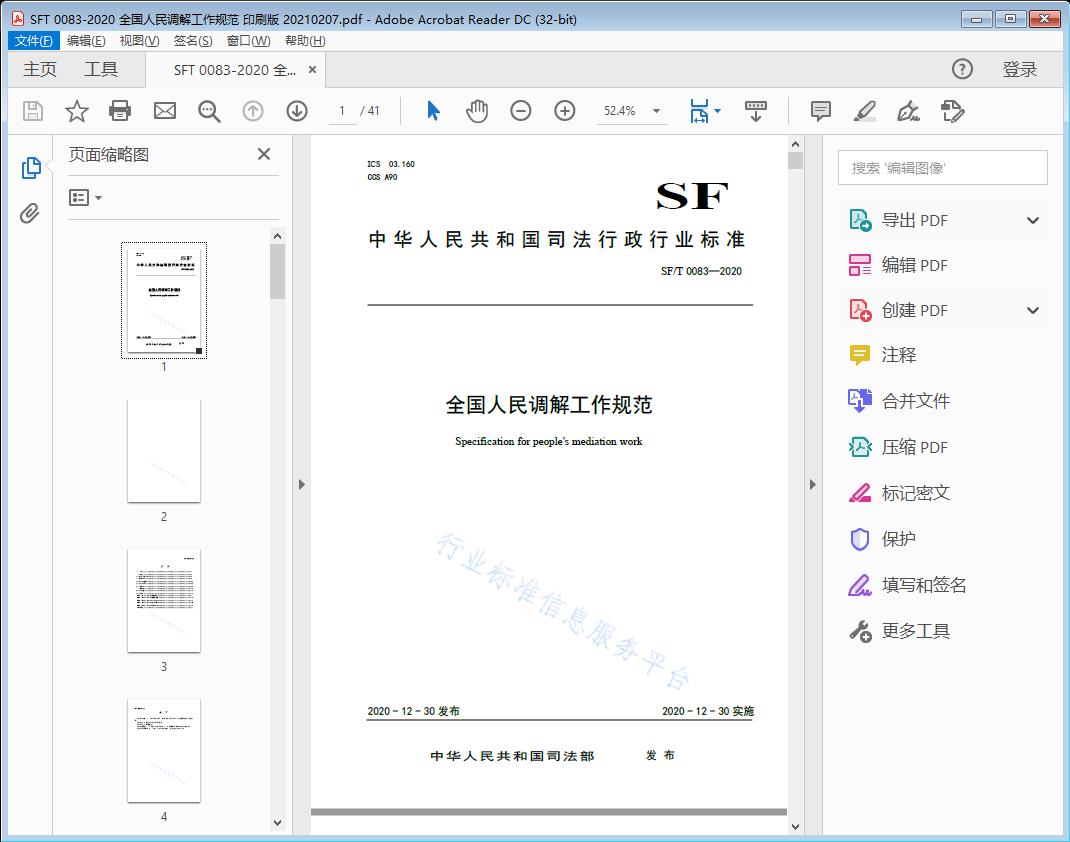Expand the 导出 PDF options chevron
The height and width of the screenshot is (842, 1070).
1031,219
